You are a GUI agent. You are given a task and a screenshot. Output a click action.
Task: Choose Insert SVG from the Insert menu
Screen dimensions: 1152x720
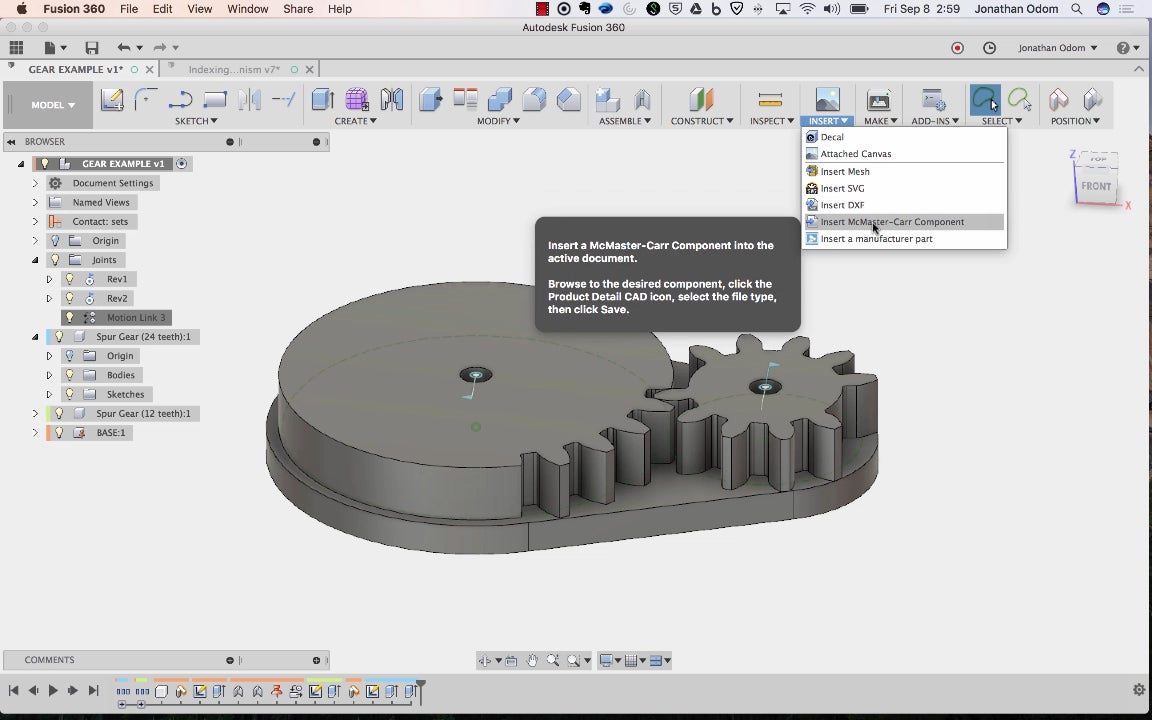coord(842,188)
